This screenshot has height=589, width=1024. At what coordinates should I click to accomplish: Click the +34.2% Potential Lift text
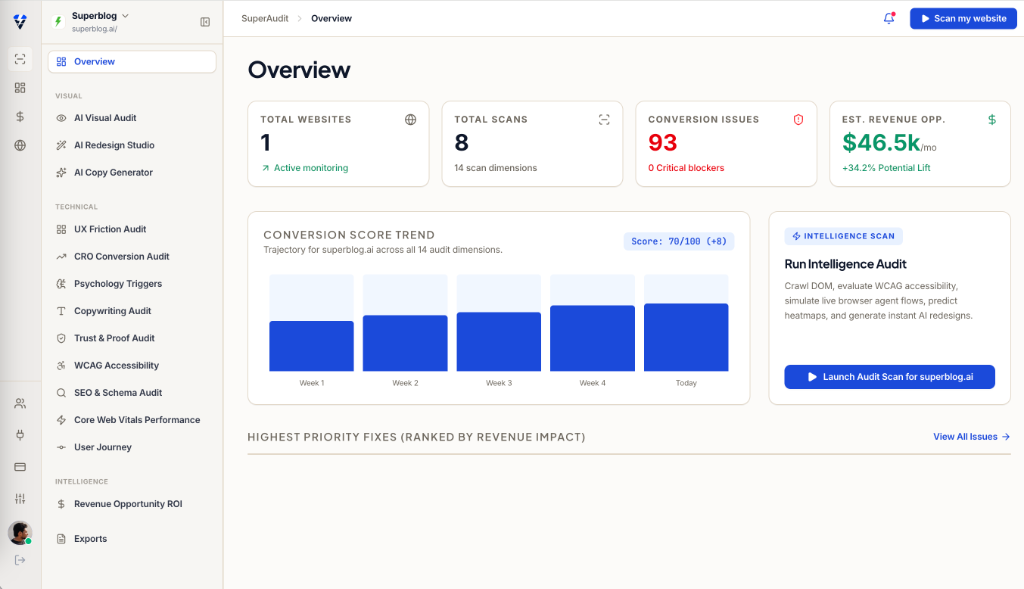tap(886, 168)
